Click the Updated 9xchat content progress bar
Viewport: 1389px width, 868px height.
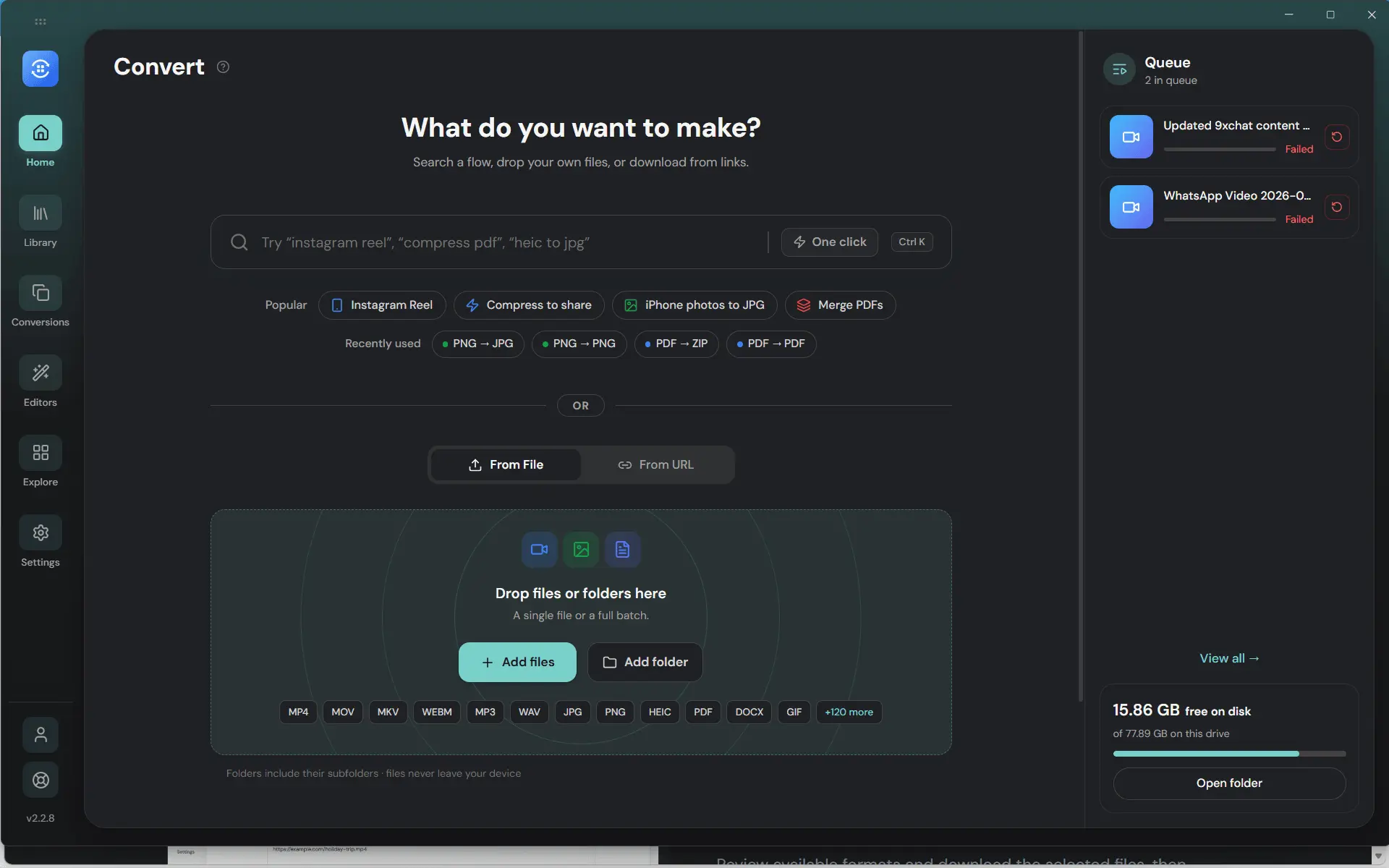[x=1220, y=150]
